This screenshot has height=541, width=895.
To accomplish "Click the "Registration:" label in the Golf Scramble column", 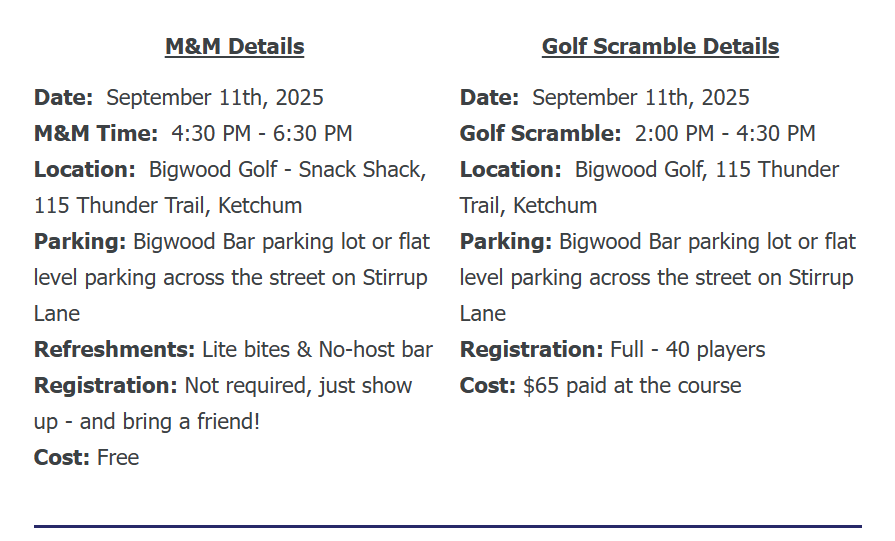I will pyautogui.click(x=531, y=349).
